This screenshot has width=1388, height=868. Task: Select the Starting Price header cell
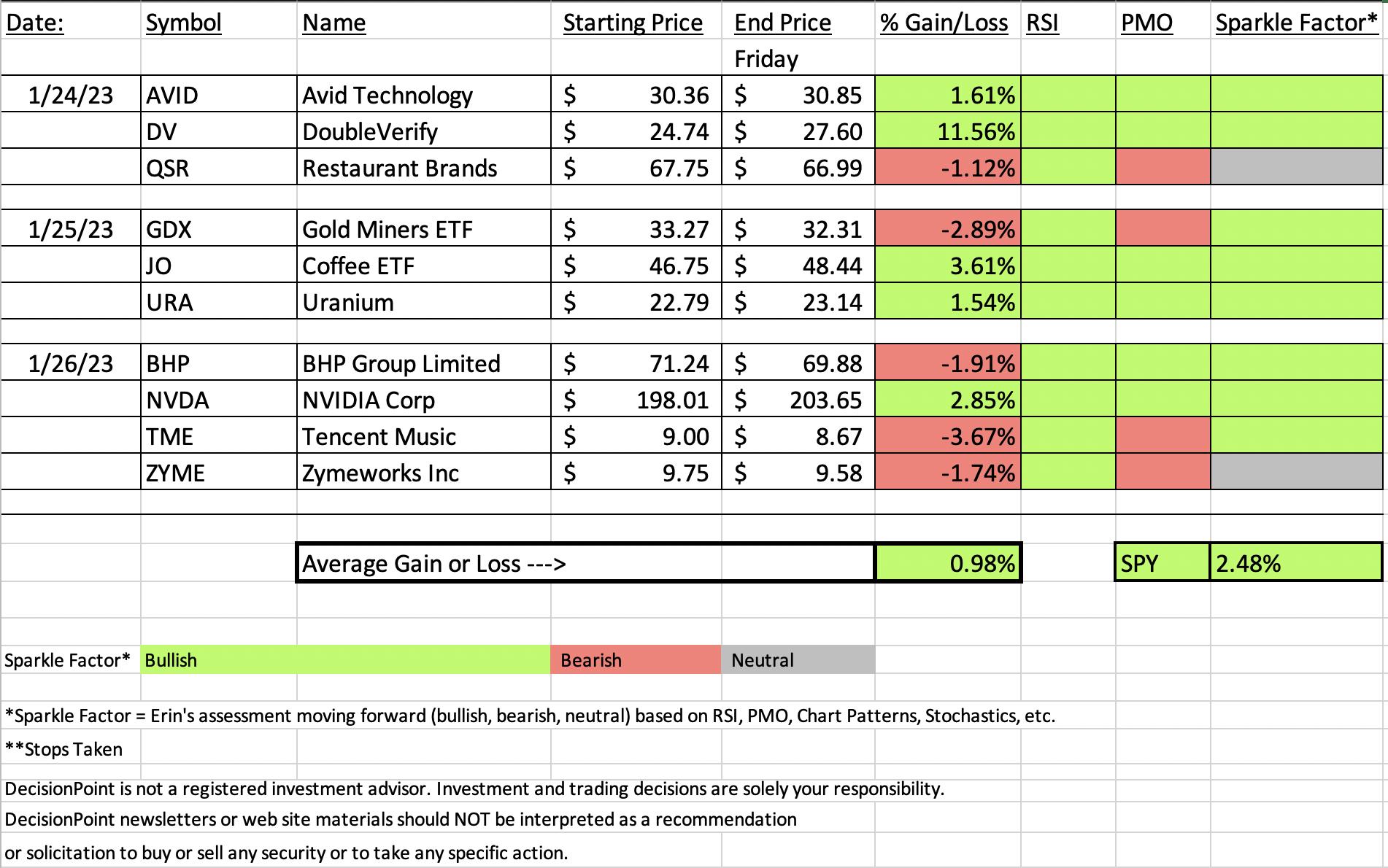click(x=636, y=22)
